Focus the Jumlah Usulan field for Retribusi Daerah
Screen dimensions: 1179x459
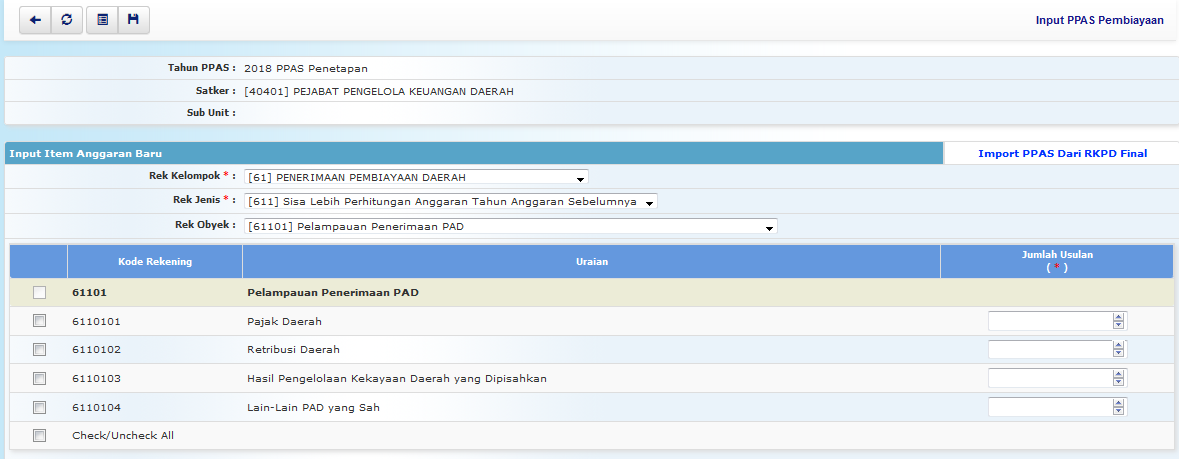(1049, 350)
